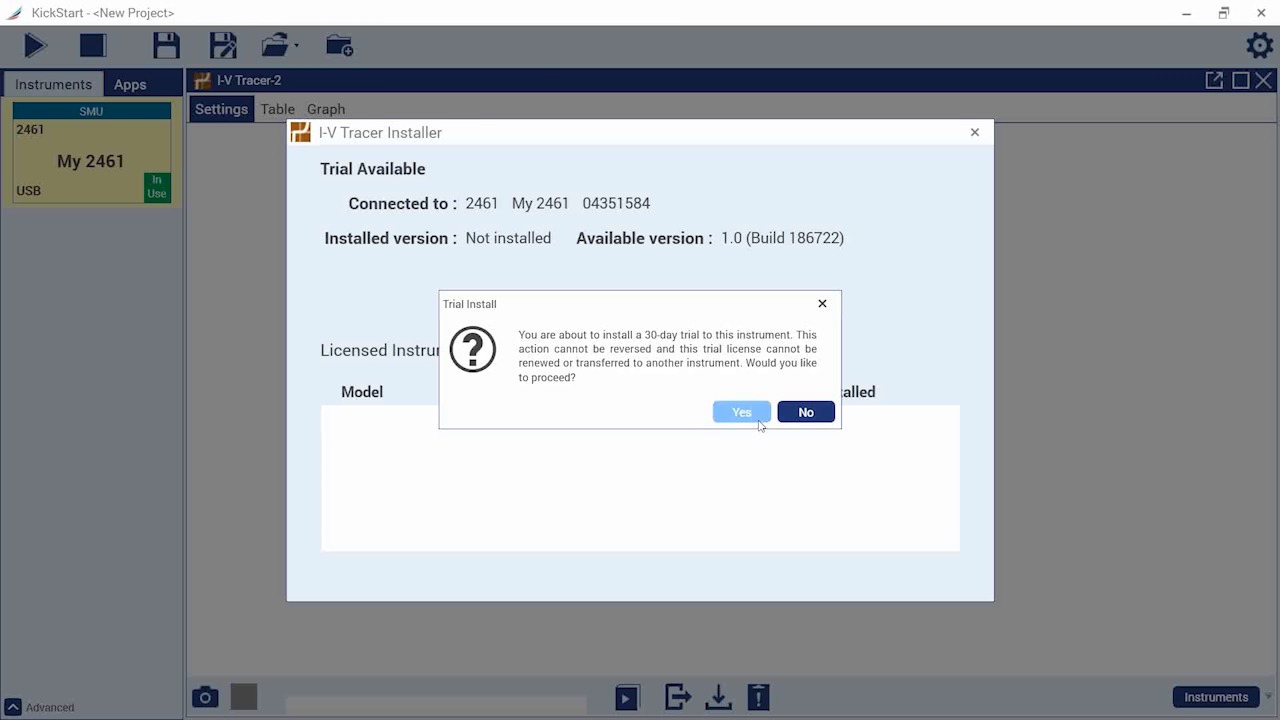Select the Graph tab
The height and width of the screenshot is (720, 1280).
[x=326, y=109]
